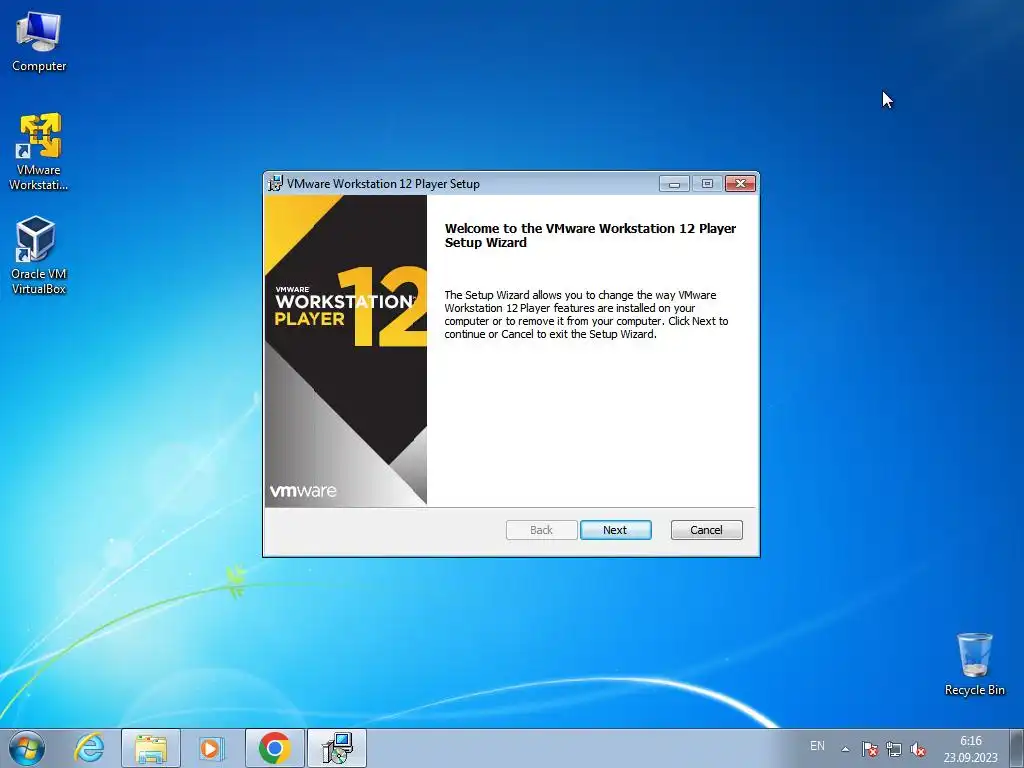The height and width of the screenshot is (768, 1024).
Task: Launch Internet Explorer from the taskbar
Action: click(x=89, y=748)
